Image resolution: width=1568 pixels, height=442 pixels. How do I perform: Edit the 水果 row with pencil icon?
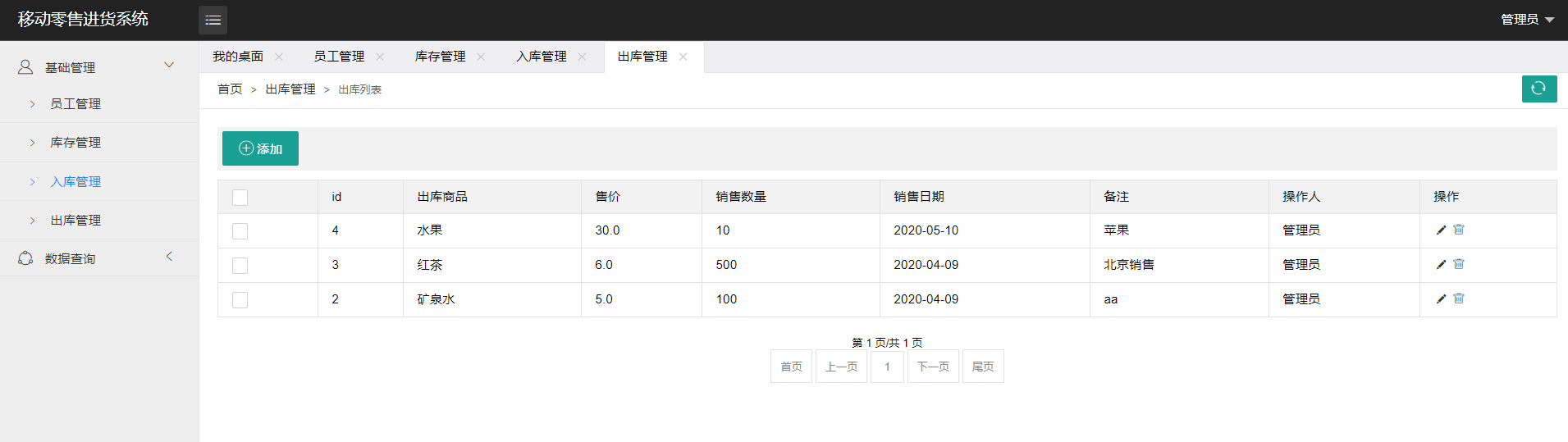(1441, 230)
